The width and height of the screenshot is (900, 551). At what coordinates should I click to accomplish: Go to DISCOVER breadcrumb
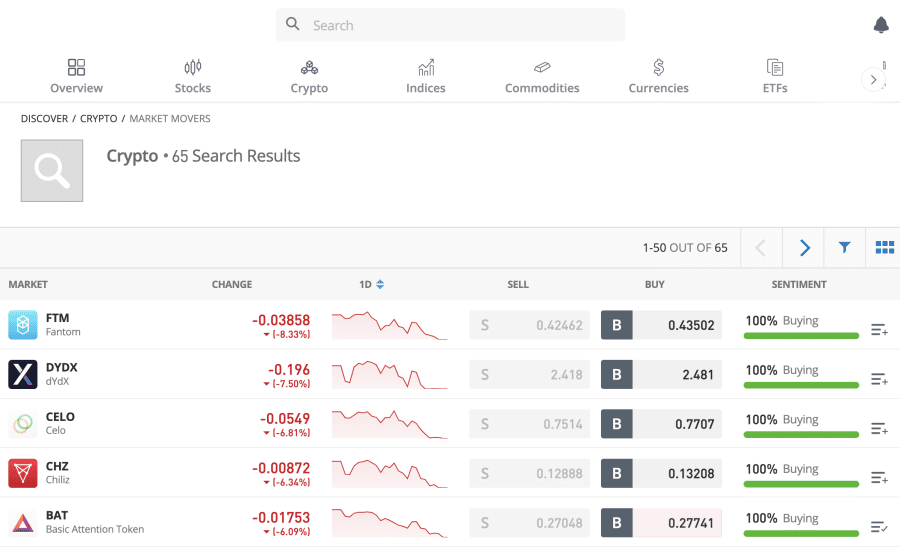tap(44, 119)
